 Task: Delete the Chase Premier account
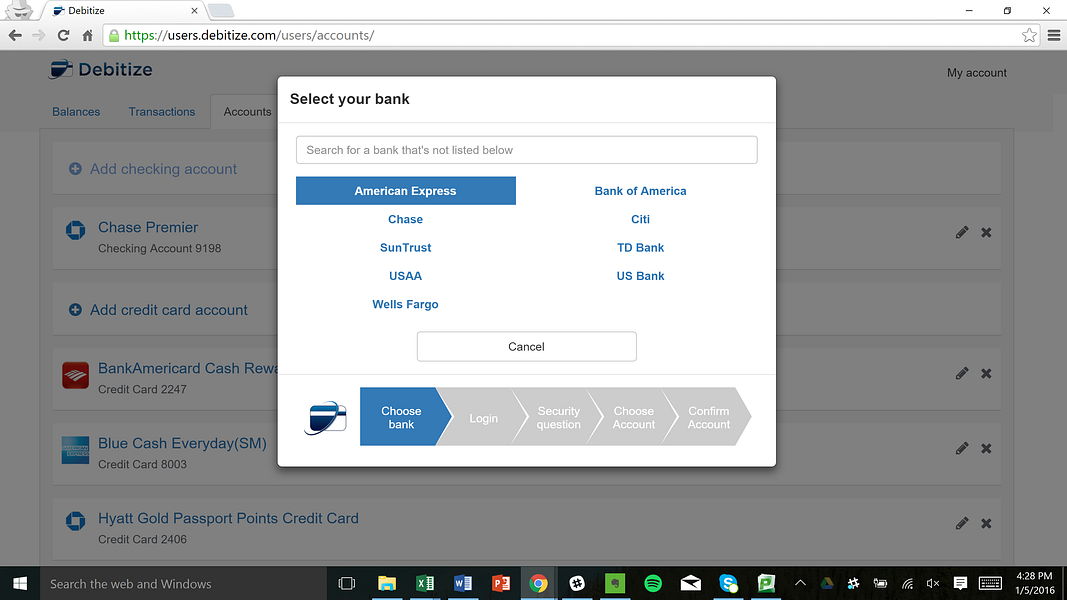pos(986,233)
